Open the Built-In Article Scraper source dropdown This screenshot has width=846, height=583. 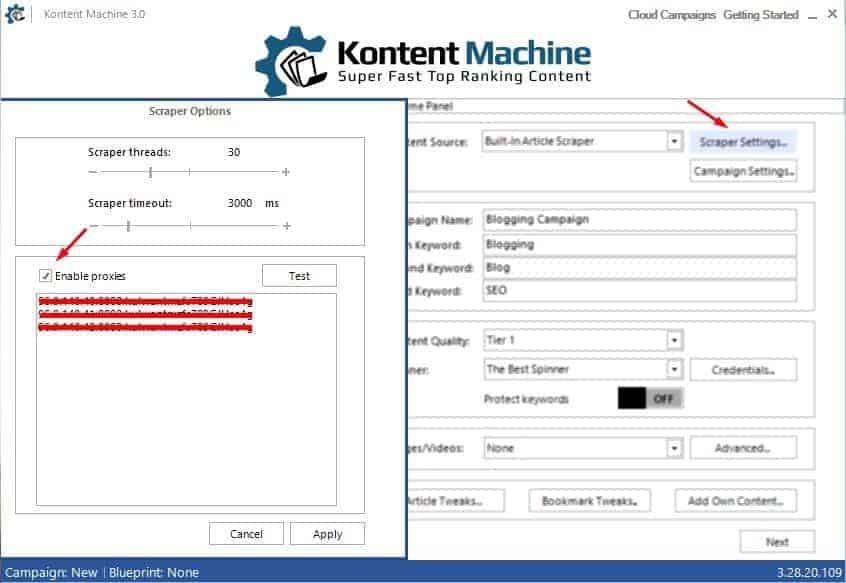pyautogui.click(x=674, y=141)
